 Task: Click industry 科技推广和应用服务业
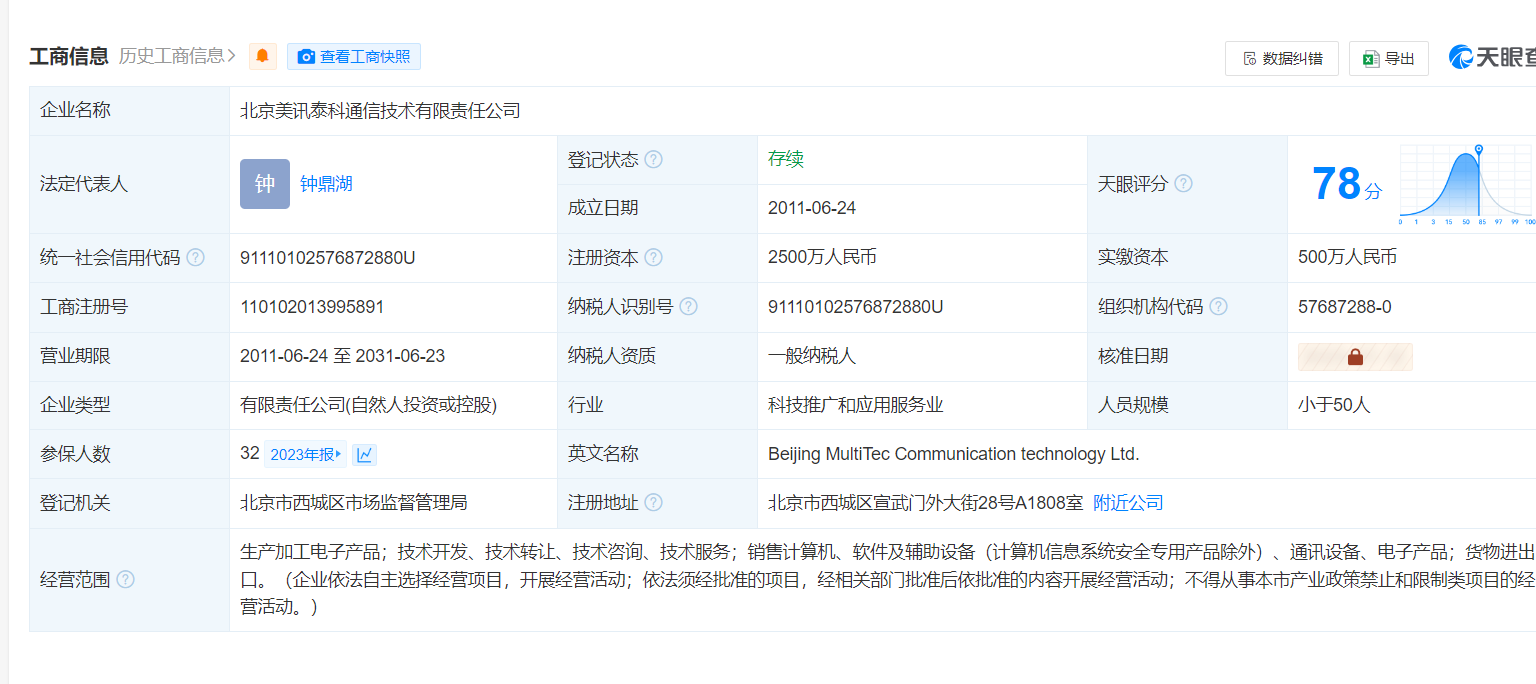(x=856, y=405)
